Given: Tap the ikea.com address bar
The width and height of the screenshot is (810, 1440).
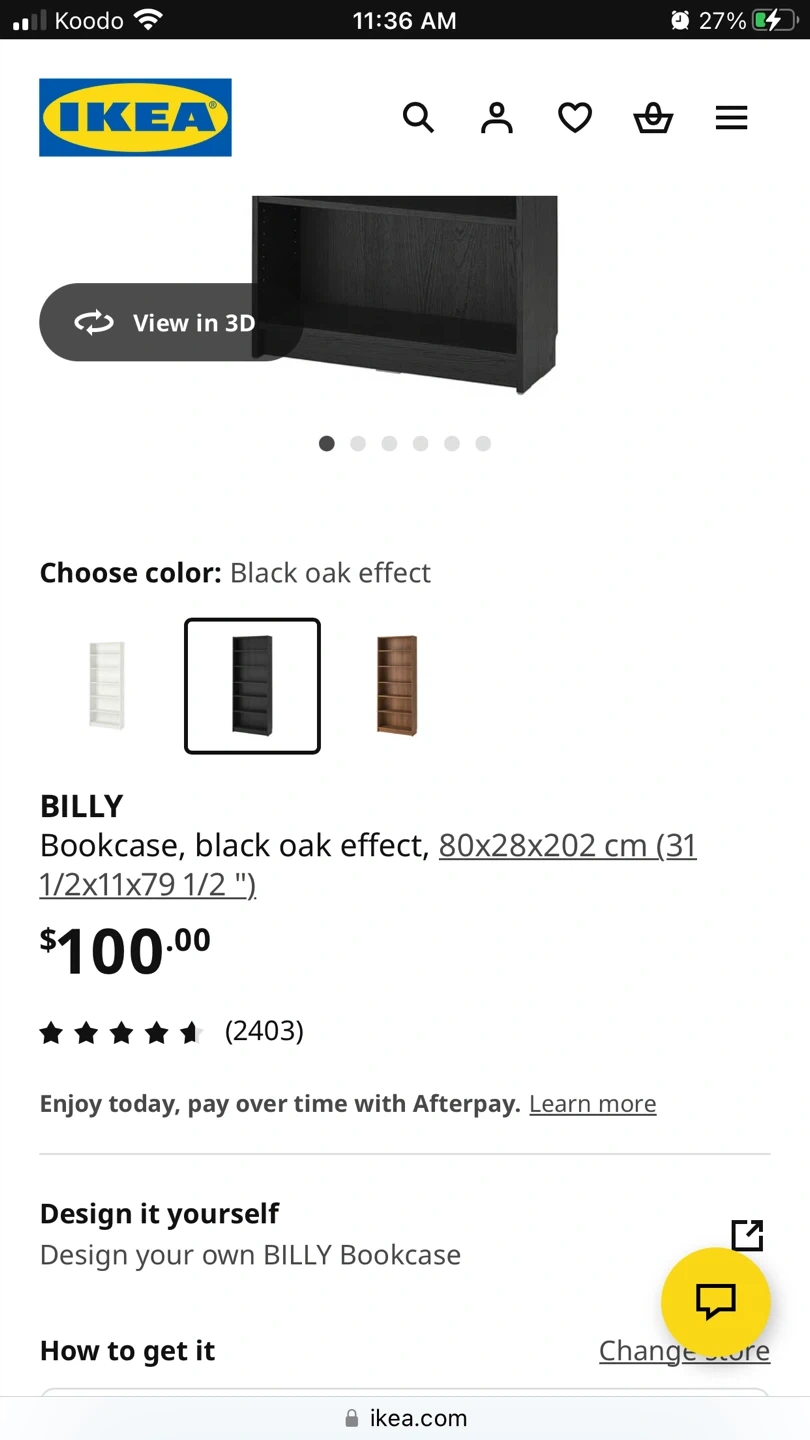Looking at the screenshot, I should 405,1418.
